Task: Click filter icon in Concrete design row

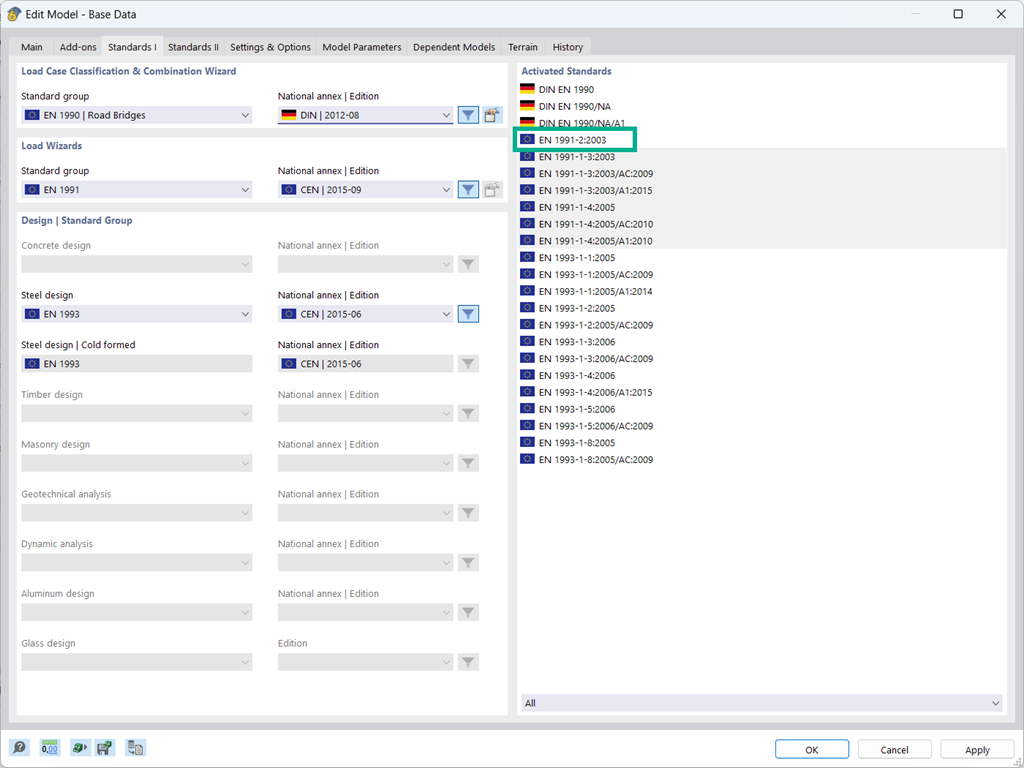Action: 468,264
